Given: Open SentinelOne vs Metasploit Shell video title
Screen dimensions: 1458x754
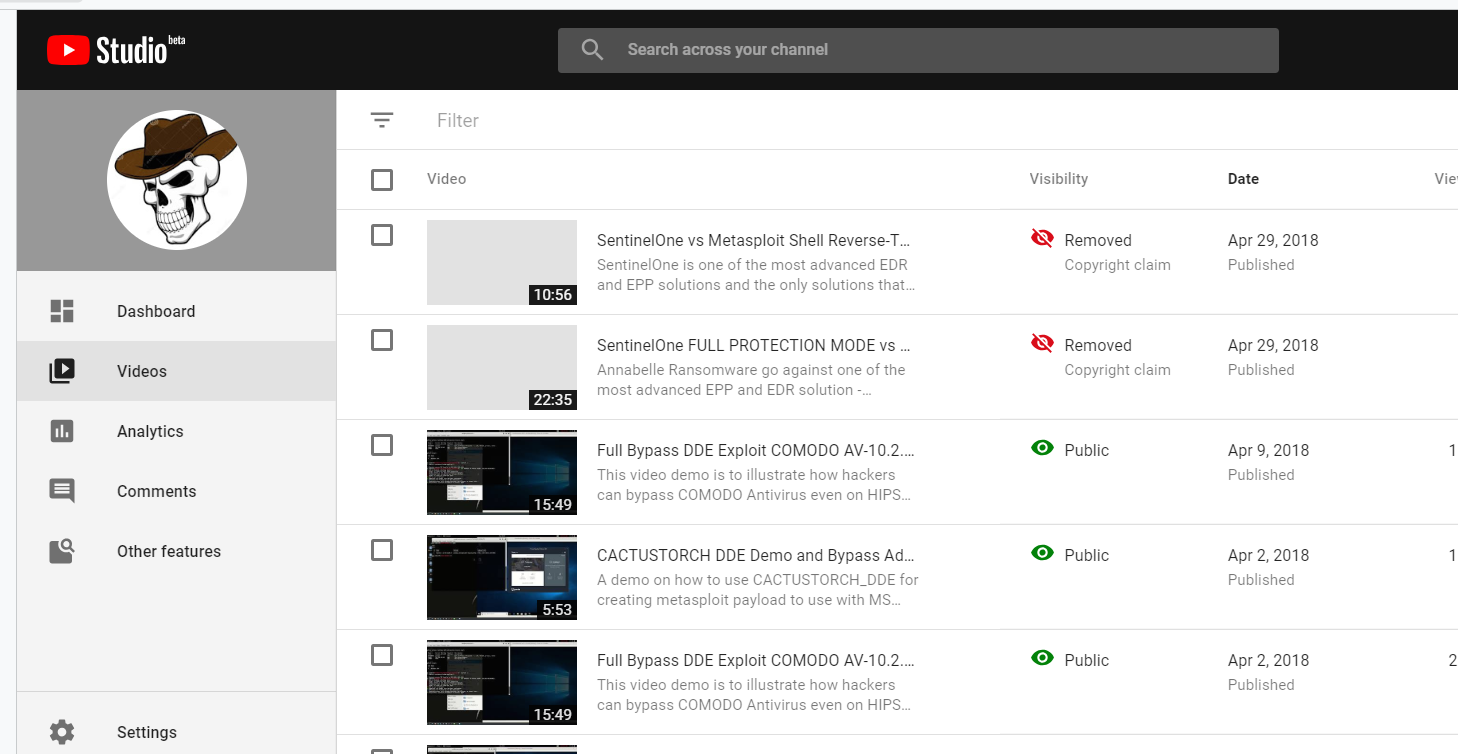Looking at the screenshot, I should click(754, 240).
